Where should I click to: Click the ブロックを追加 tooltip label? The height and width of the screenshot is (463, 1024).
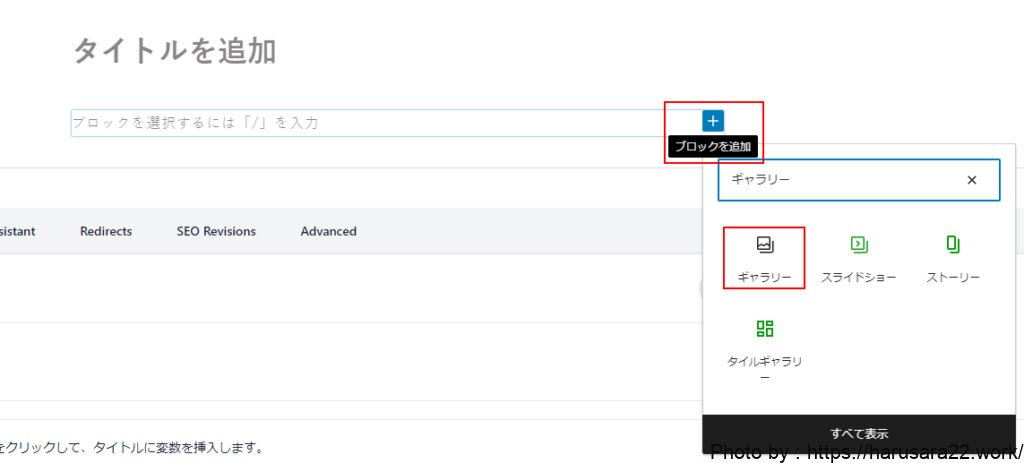712,147
